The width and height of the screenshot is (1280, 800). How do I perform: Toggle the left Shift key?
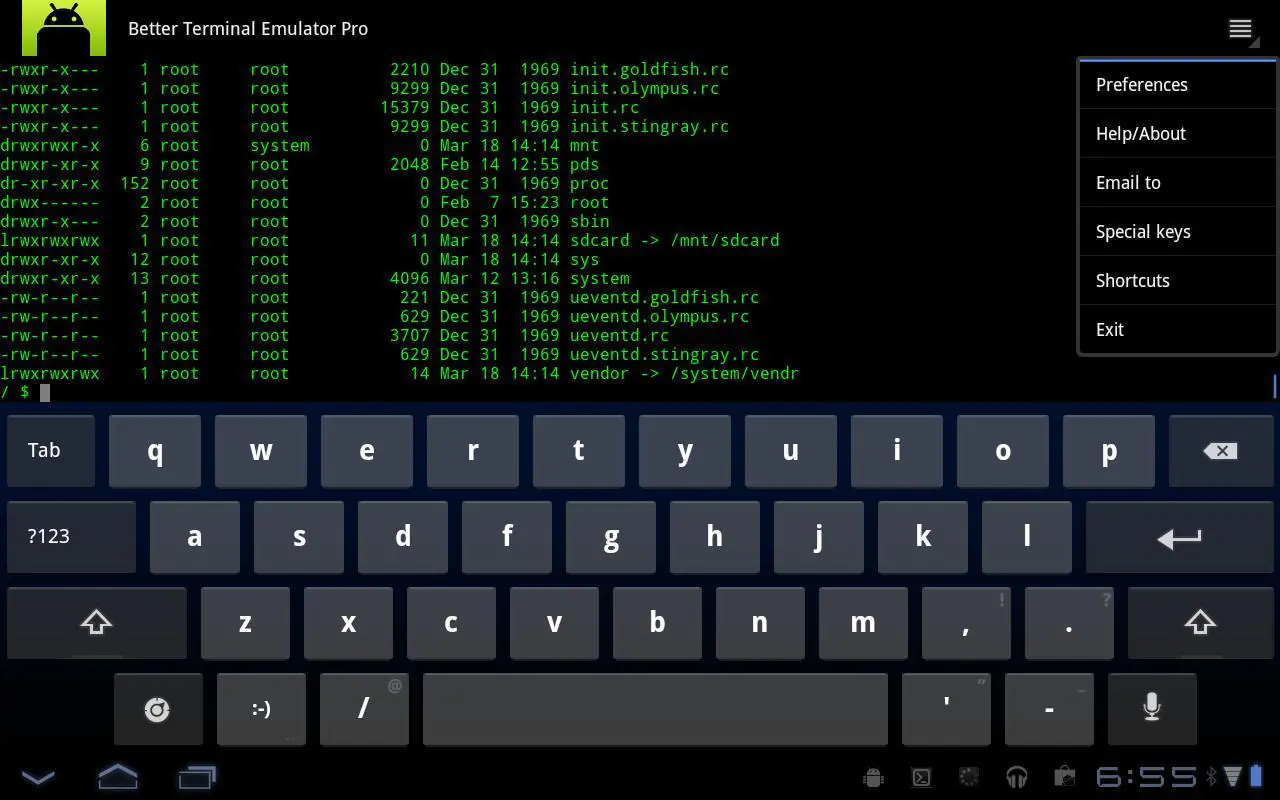96,622
